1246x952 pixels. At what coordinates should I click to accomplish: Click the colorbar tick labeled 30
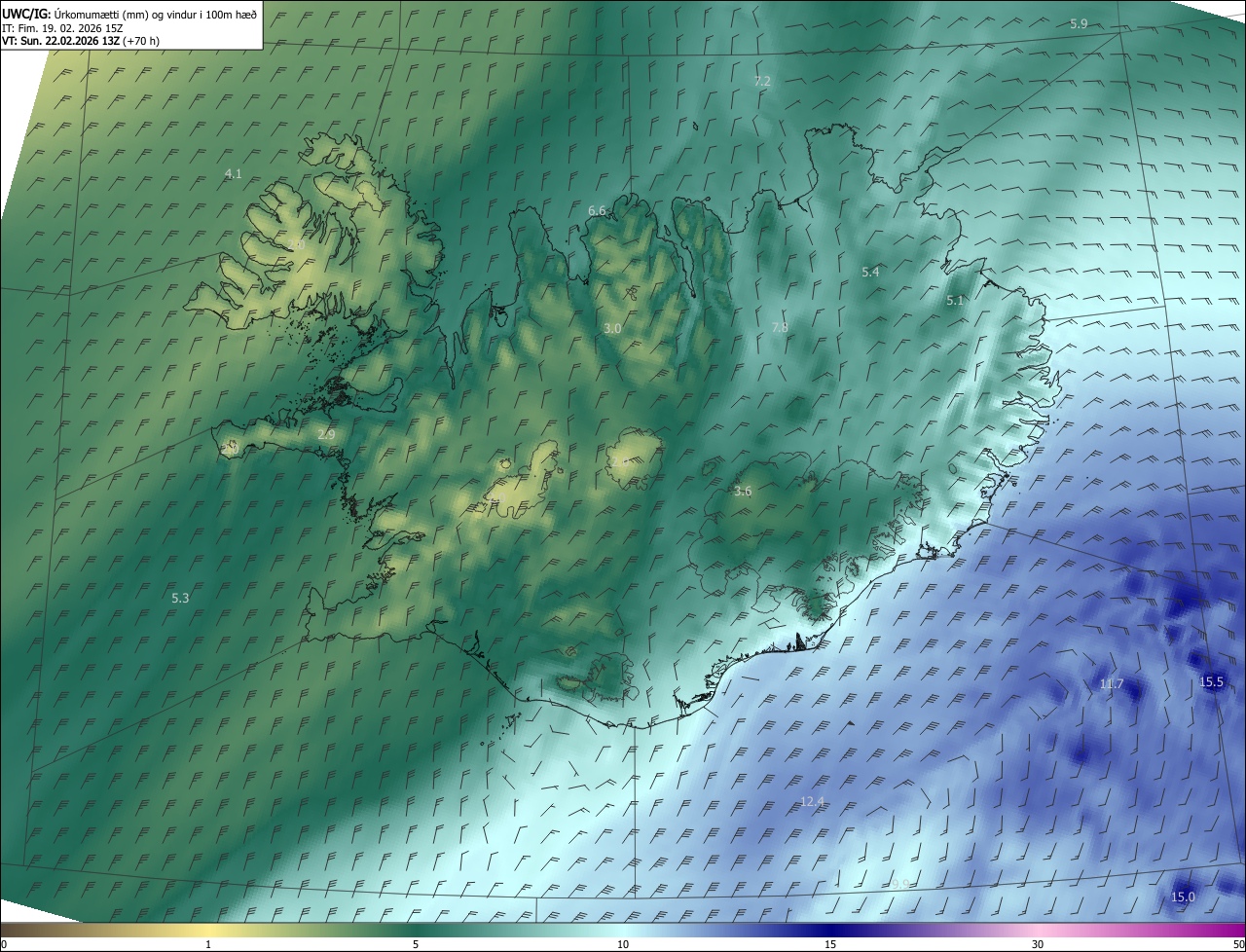click(1038, 944)
